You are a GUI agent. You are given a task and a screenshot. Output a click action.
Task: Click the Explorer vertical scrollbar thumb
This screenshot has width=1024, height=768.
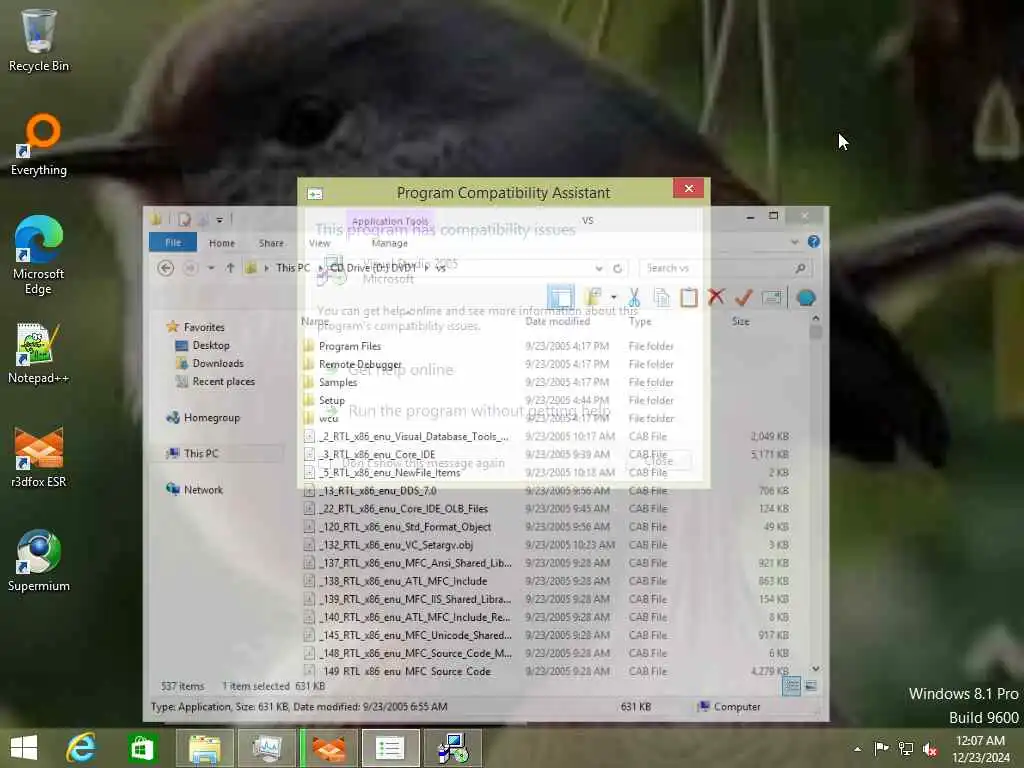click(x=815, y=331)
